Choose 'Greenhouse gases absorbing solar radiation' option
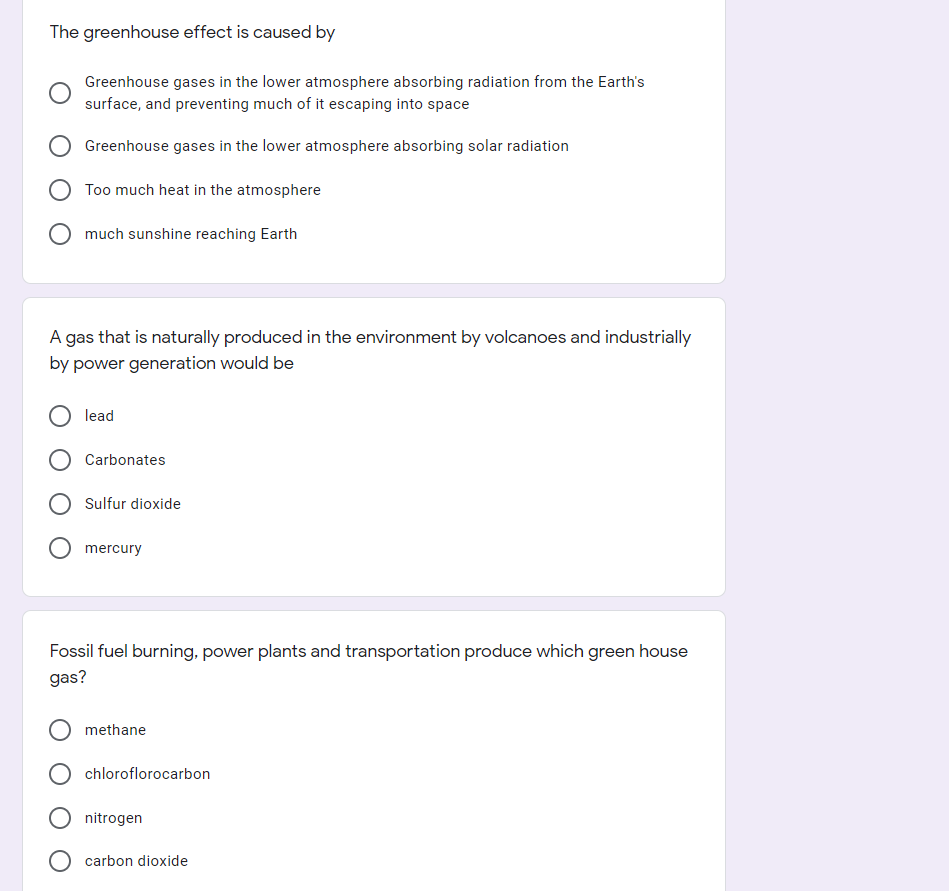This screenshot has height=891, width=949. tap(60, 146)
